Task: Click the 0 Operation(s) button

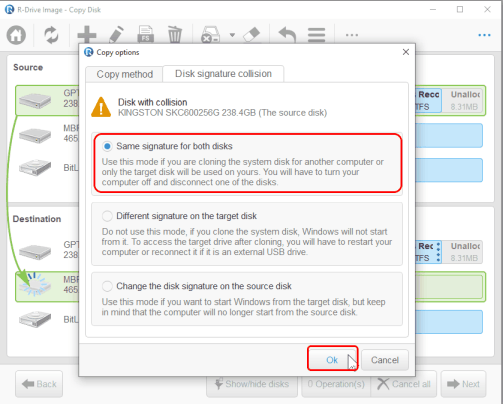Action: 336,384
